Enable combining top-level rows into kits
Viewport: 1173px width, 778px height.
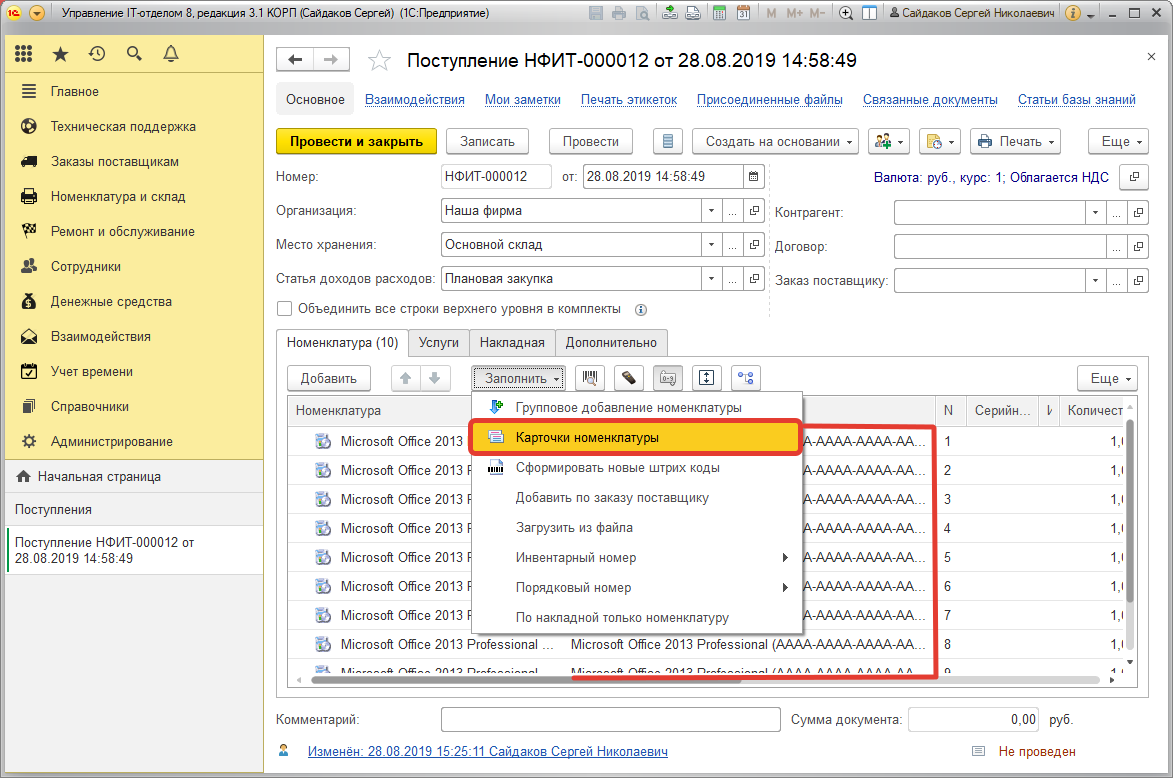click(x=284, y=309)
